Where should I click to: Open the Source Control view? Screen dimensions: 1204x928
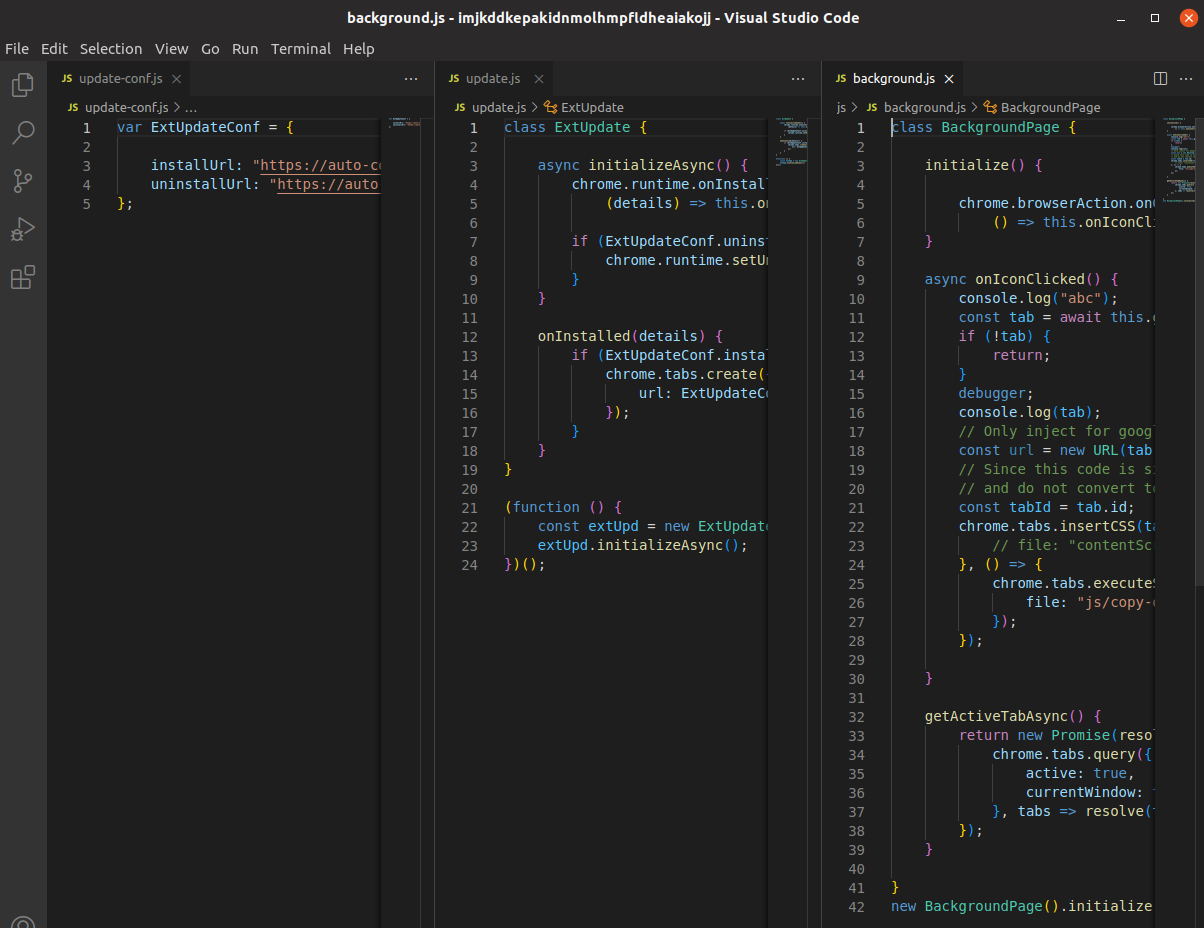click(22, 181)
